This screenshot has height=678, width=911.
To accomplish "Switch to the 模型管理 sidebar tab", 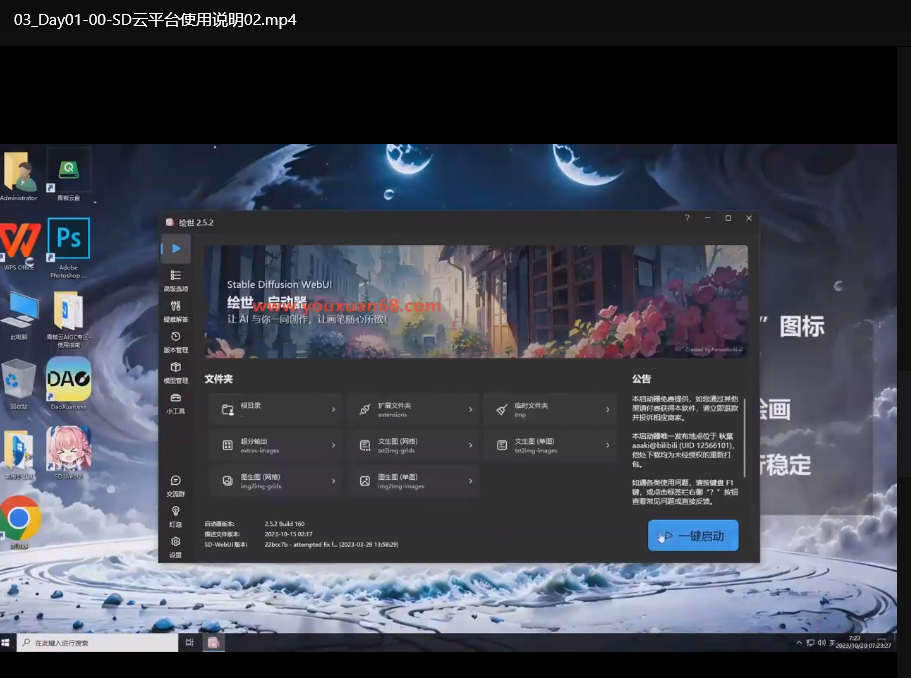I will tap(175, 372).
